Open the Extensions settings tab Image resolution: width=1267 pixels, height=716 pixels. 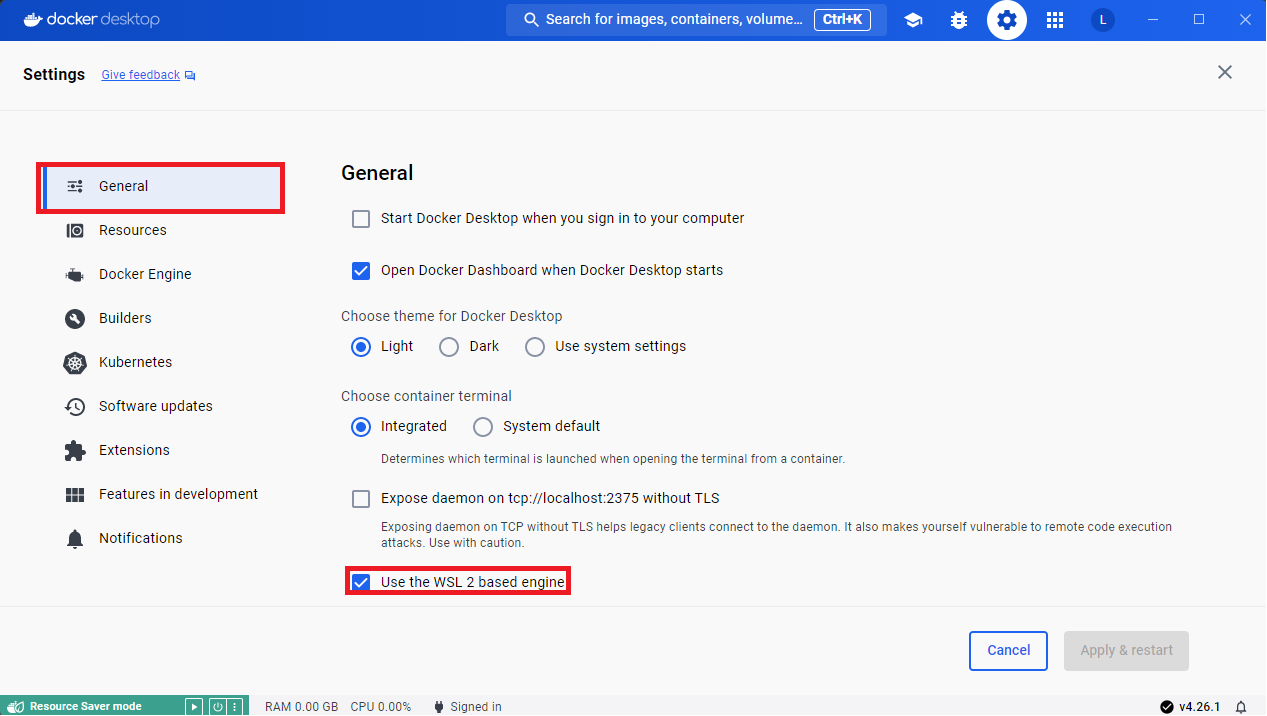[162, 450]
